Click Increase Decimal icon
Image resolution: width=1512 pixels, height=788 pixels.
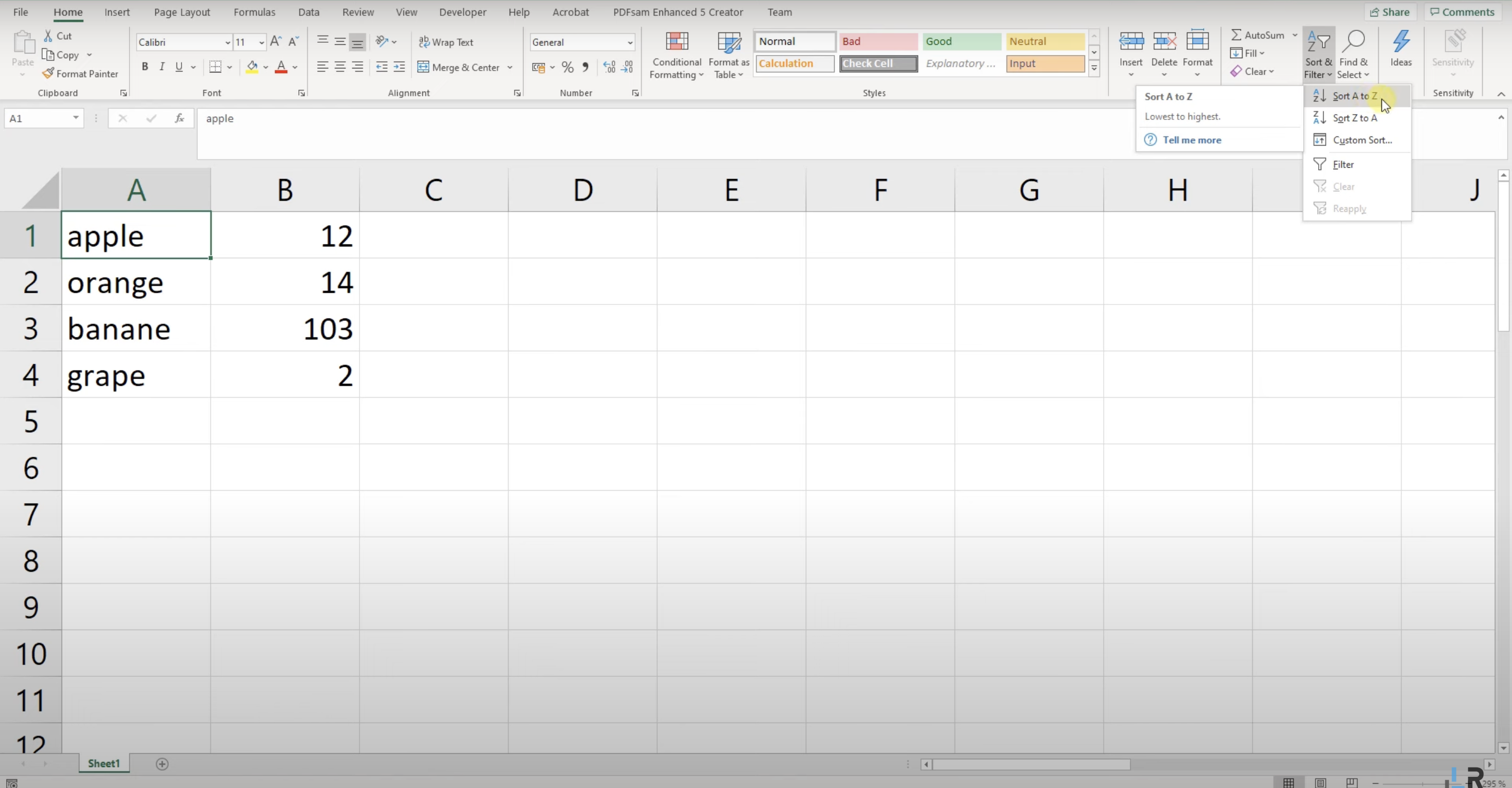[x=609, y=67]
